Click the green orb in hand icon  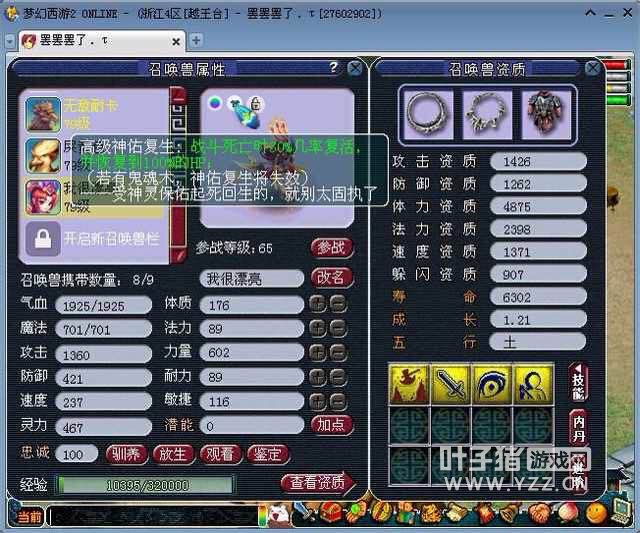tap(356, 512)
